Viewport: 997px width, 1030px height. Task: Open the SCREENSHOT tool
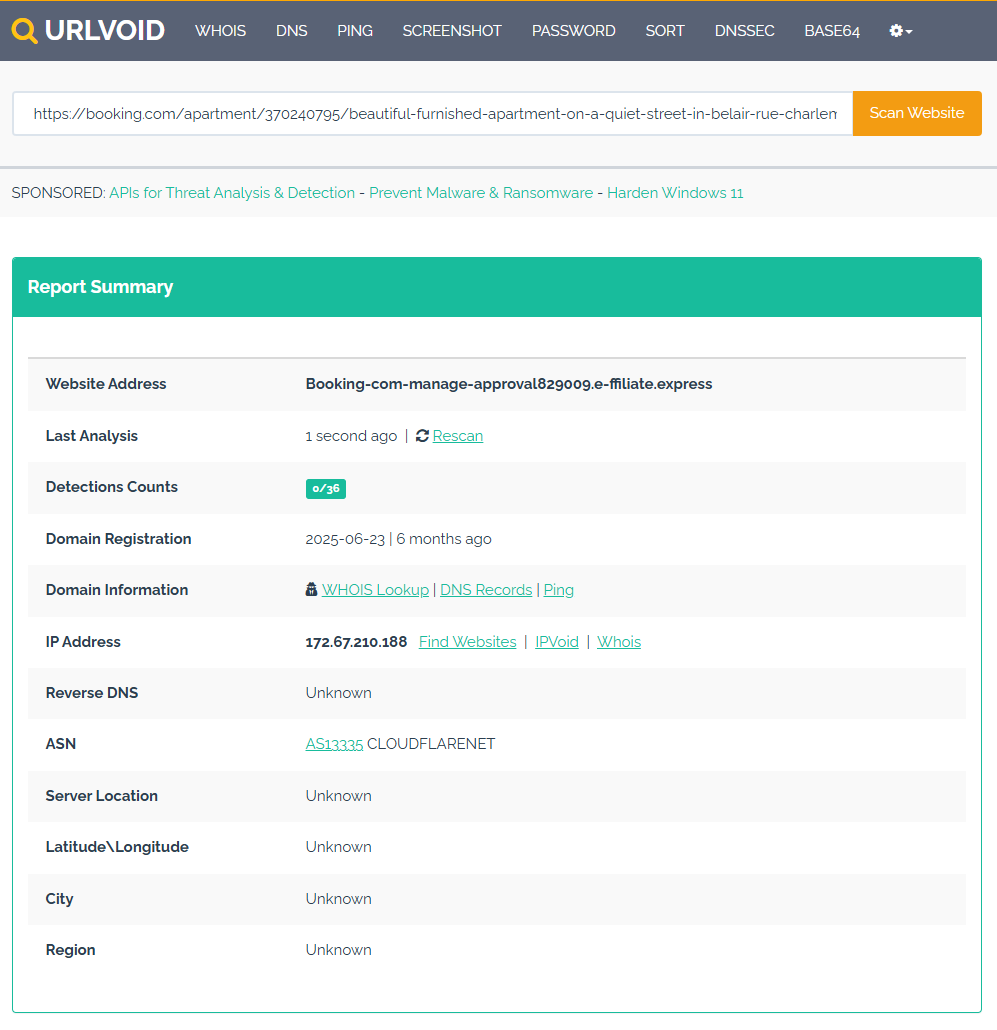452,31
